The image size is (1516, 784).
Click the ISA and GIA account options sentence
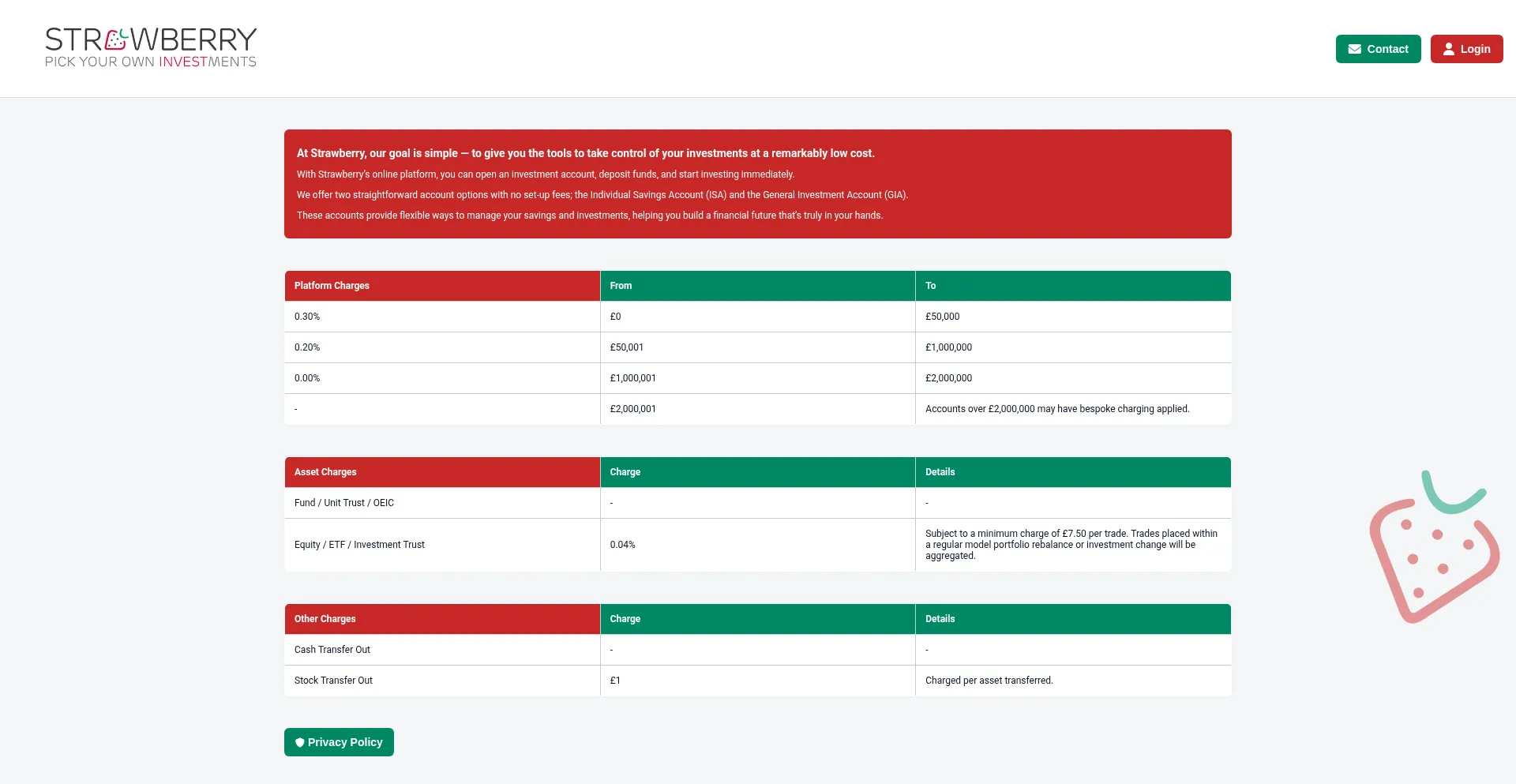point(602,195)
